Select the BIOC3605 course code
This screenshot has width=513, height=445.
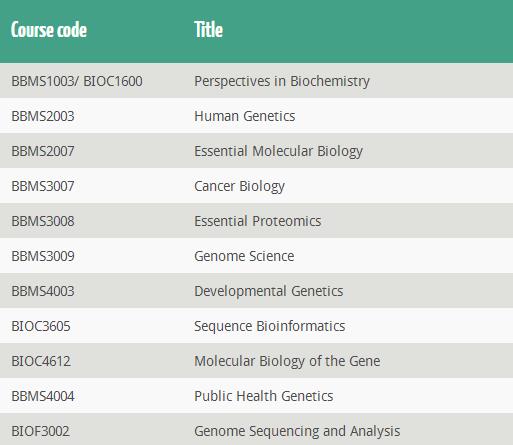(41, 326)
